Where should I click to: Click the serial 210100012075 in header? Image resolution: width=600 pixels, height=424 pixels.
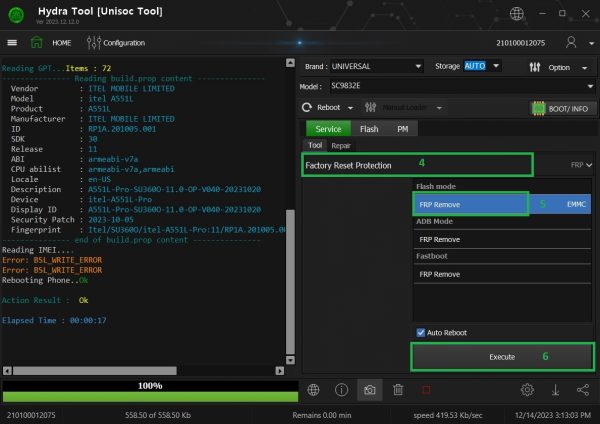coord(520,43)
